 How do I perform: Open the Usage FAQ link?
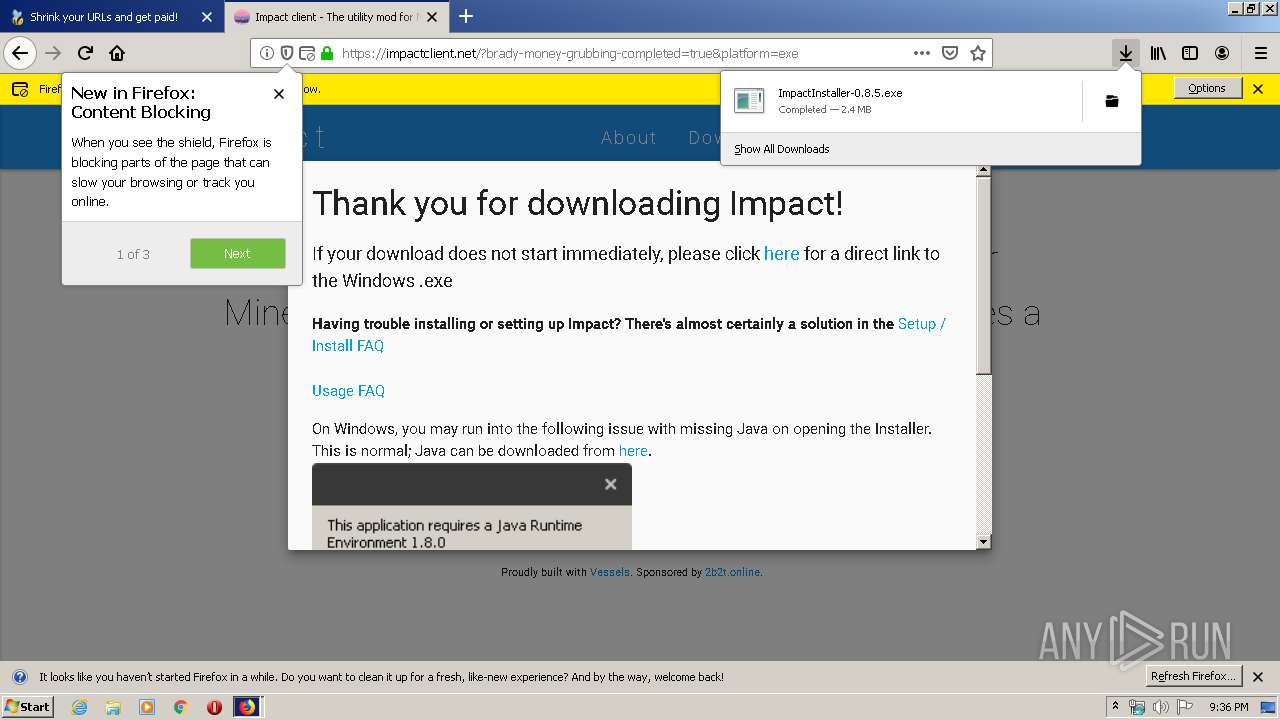348,391
